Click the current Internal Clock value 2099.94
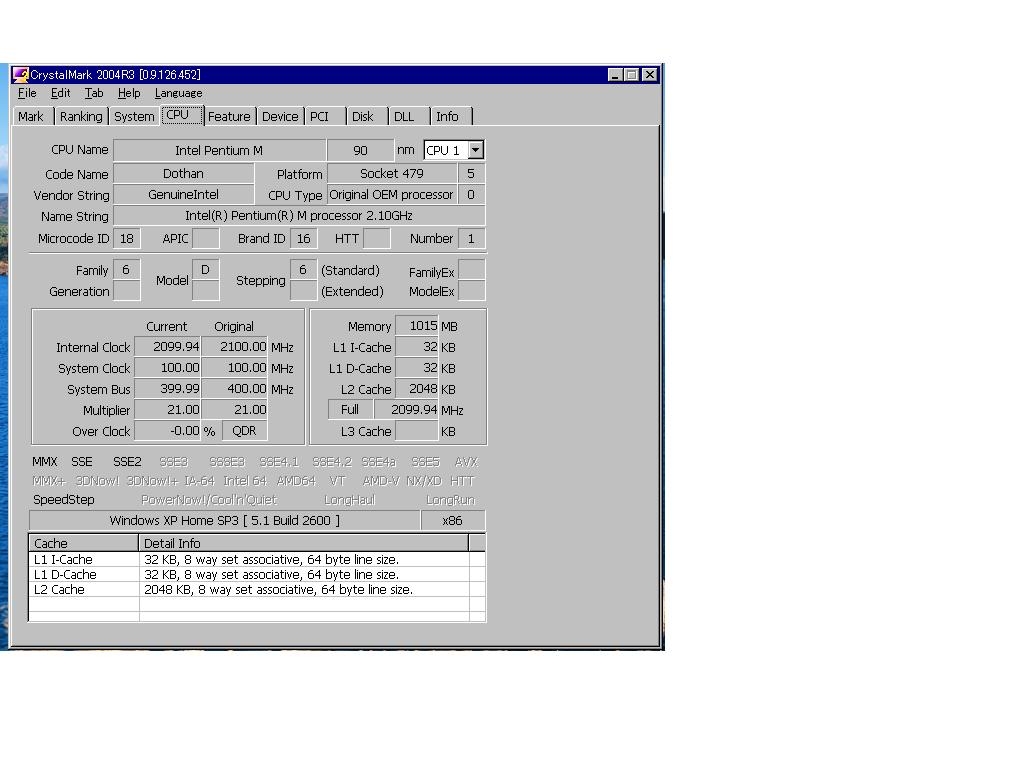Viewport: 1024px width, 768px height. (168, 347)
